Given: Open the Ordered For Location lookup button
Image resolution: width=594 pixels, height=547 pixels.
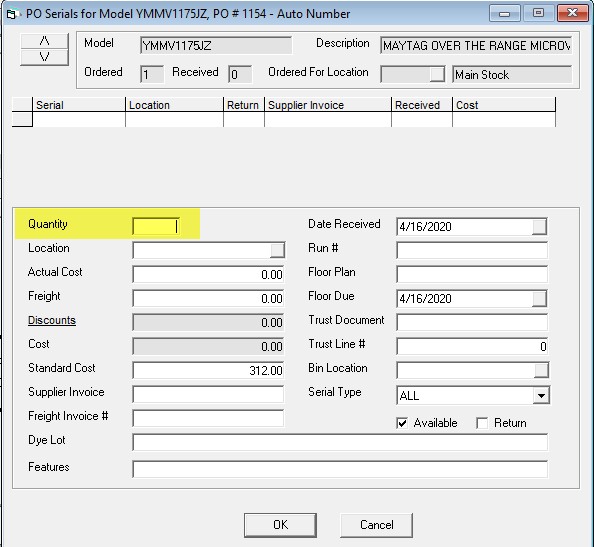Looking at the screenshot, I should [437, 74].
